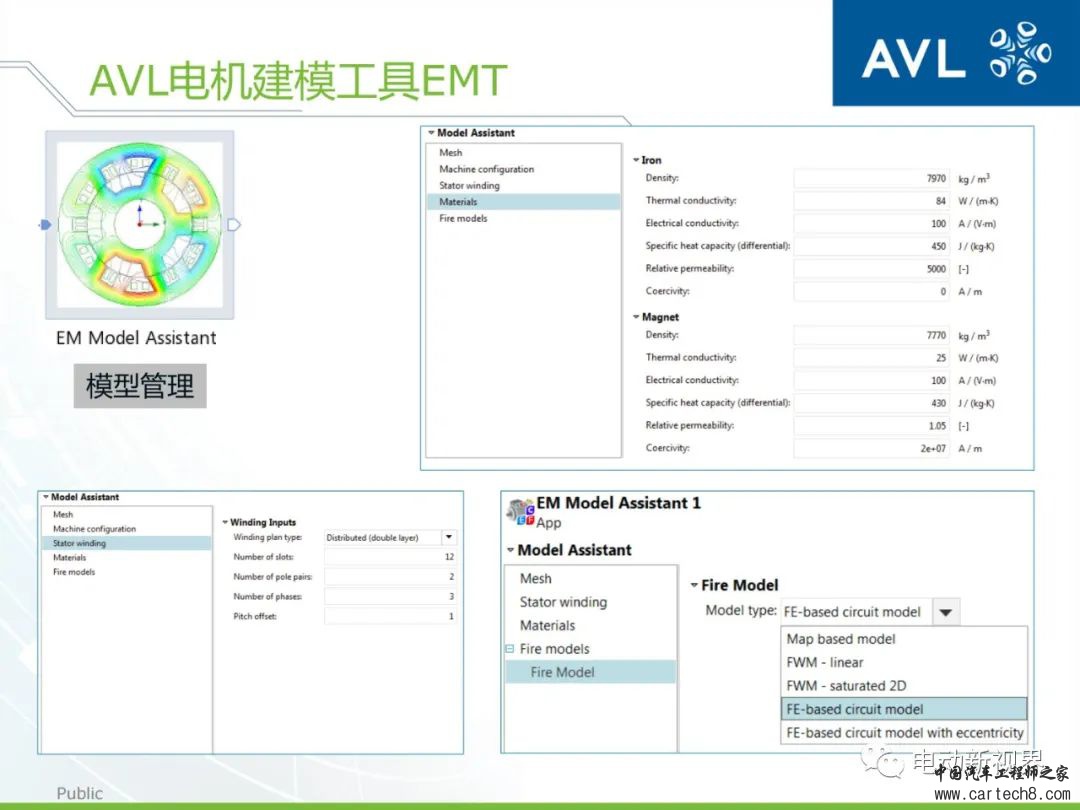Select Materials in EM Model Assistant 1 list
The height and width of the screenshot is (810, 1080).
coord(548,625)
